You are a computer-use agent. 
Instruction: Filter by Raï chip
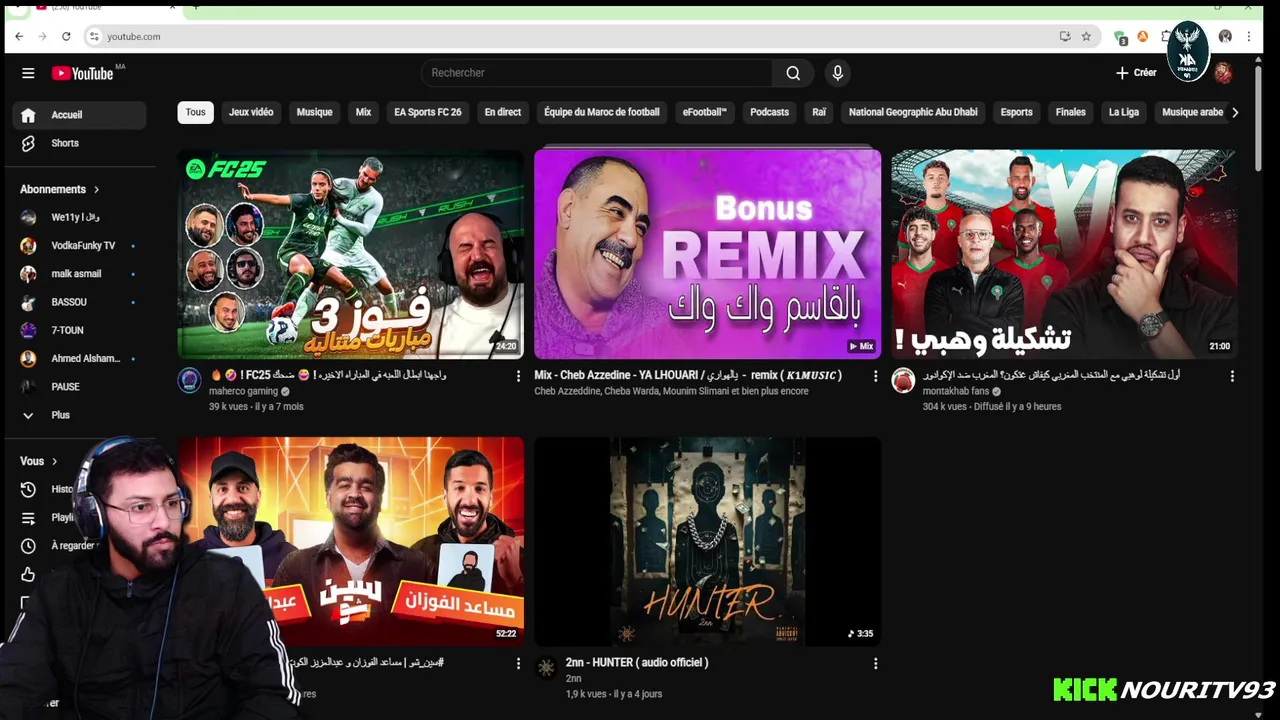(x=819, y=112)
